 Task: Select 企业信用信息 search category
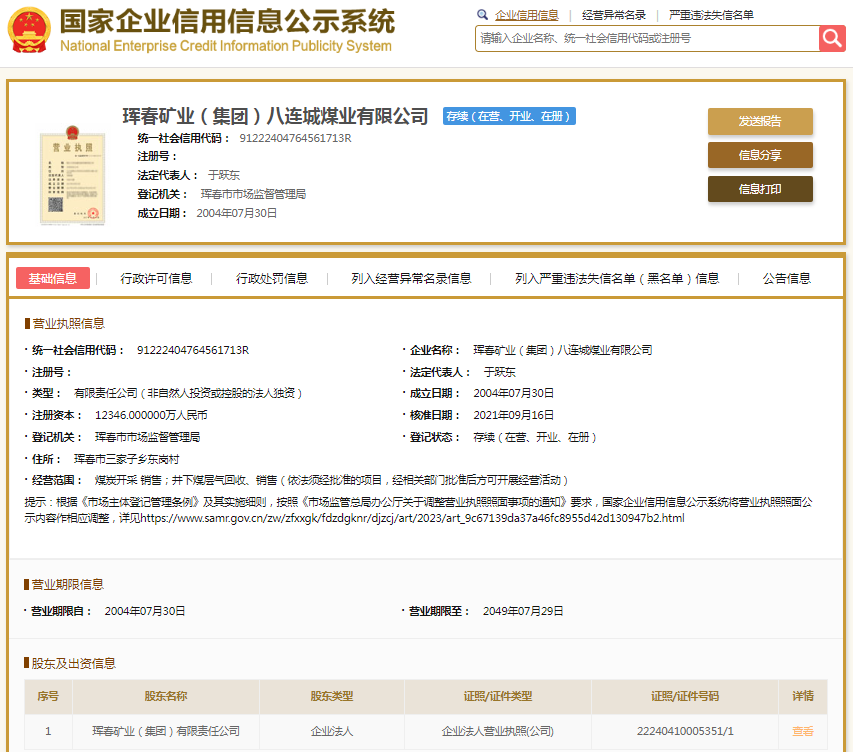[x=526, y=15]
